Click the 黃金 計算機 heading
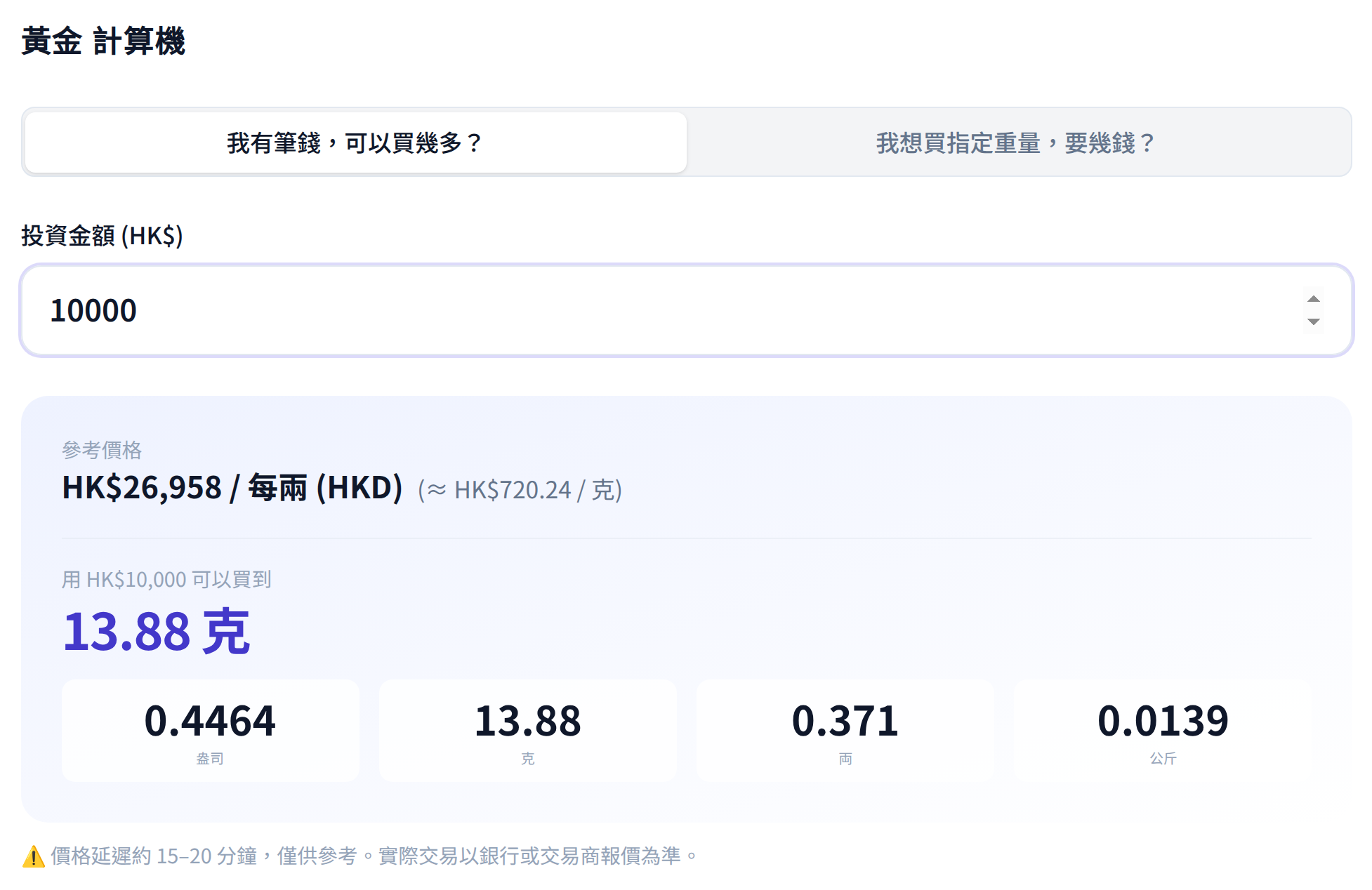The height and width of the screenshot is (890, 1372). (x=103, y=41)
